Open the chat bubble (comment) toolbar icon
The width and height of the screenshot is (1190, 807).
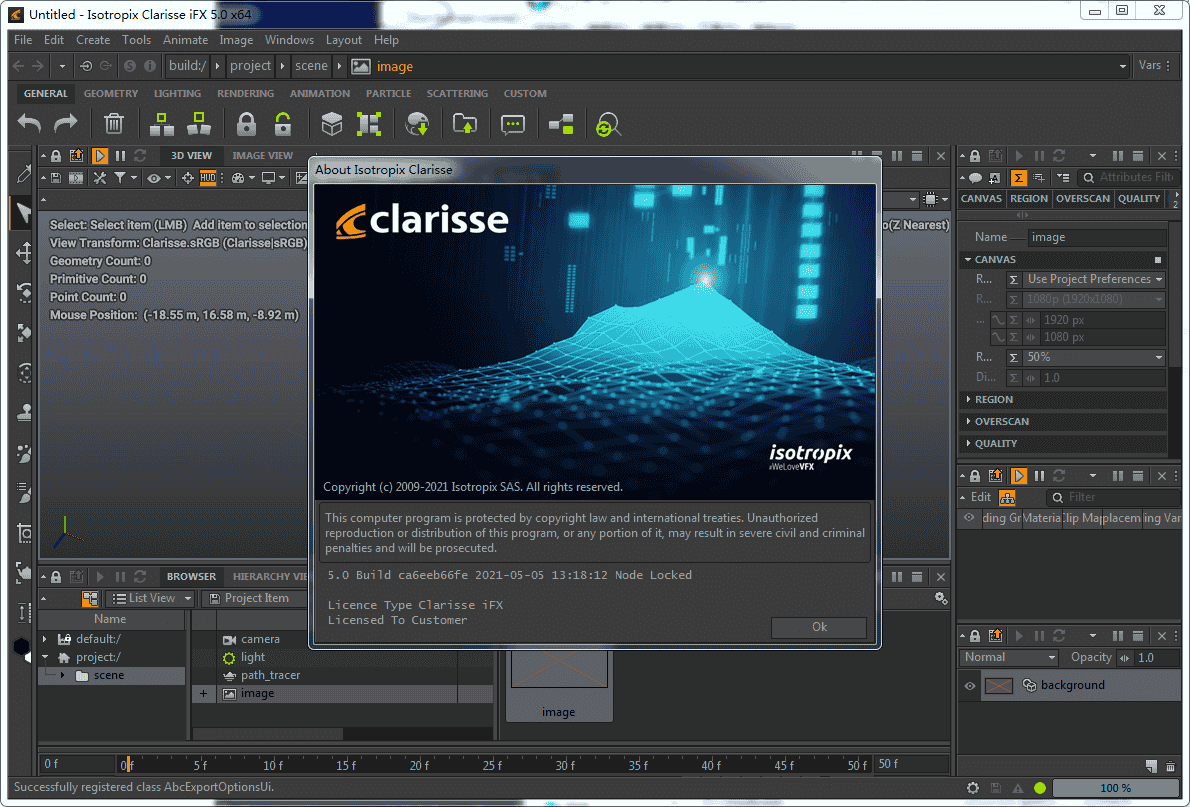coord(513,123)
